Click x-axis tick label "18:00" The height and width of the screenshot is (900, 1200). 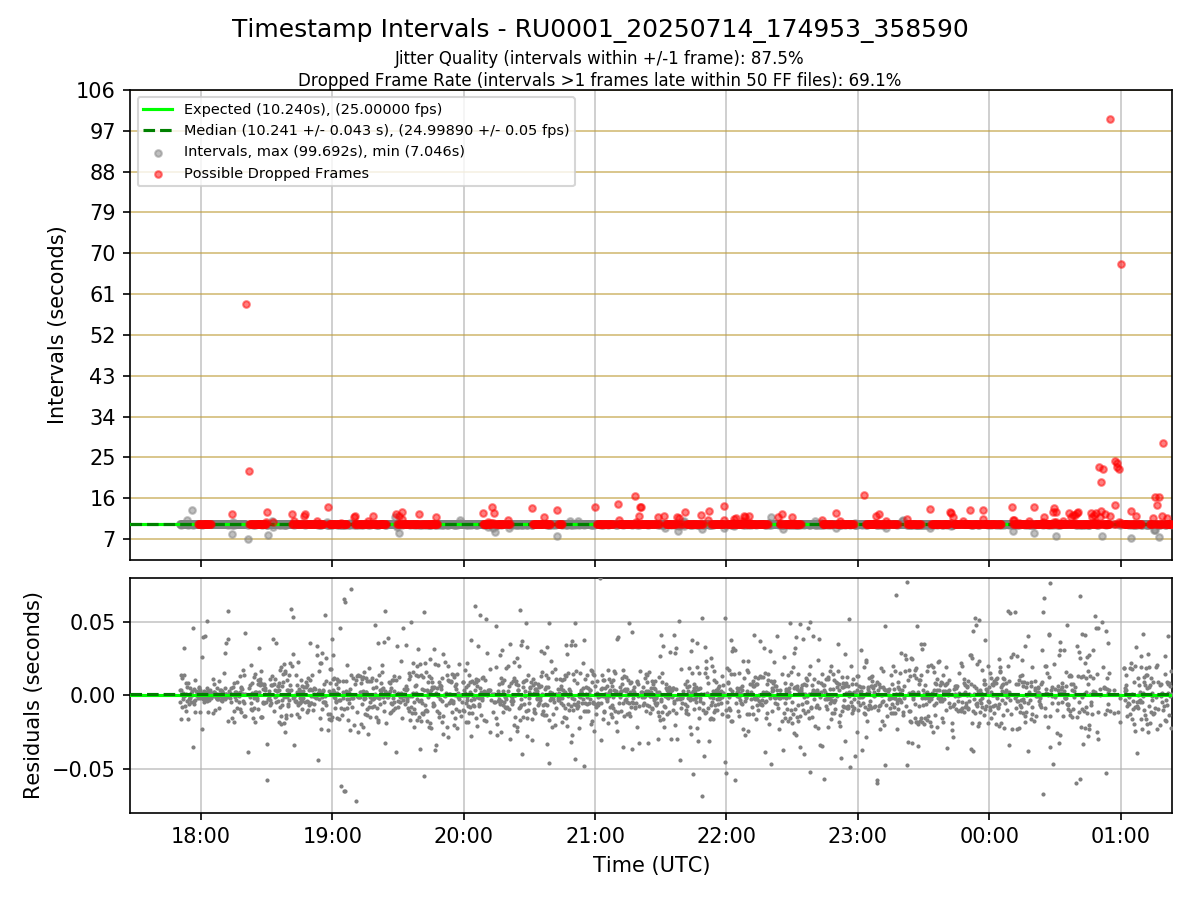(201, 835)
